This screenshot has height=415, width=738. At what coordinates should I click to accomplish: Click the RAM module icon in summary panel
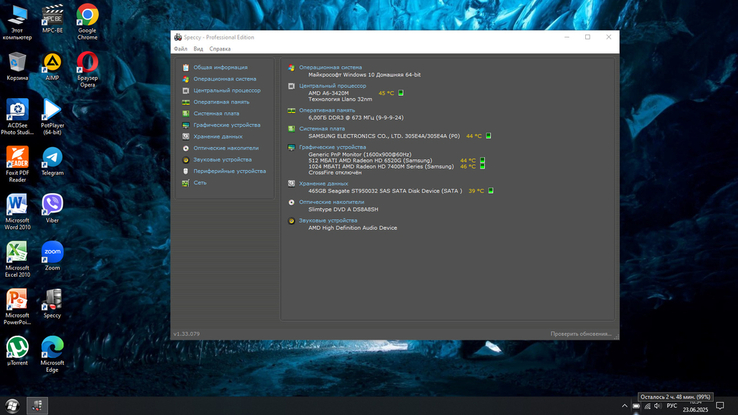(291, 111)
